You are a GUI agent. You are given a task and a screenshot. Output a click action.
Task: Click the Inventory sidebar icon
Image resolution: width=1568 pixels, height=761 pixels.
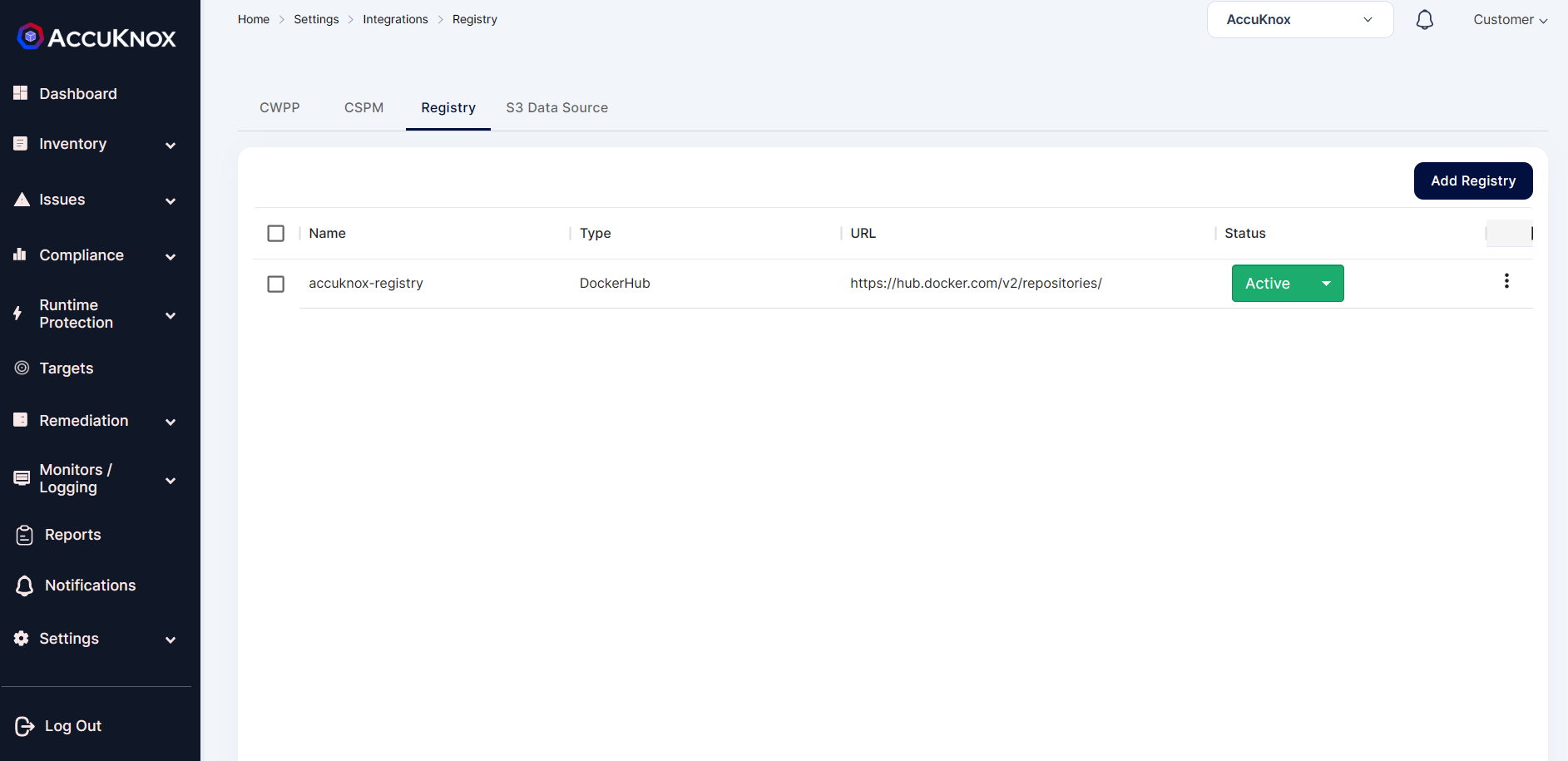tap(21, 143)
